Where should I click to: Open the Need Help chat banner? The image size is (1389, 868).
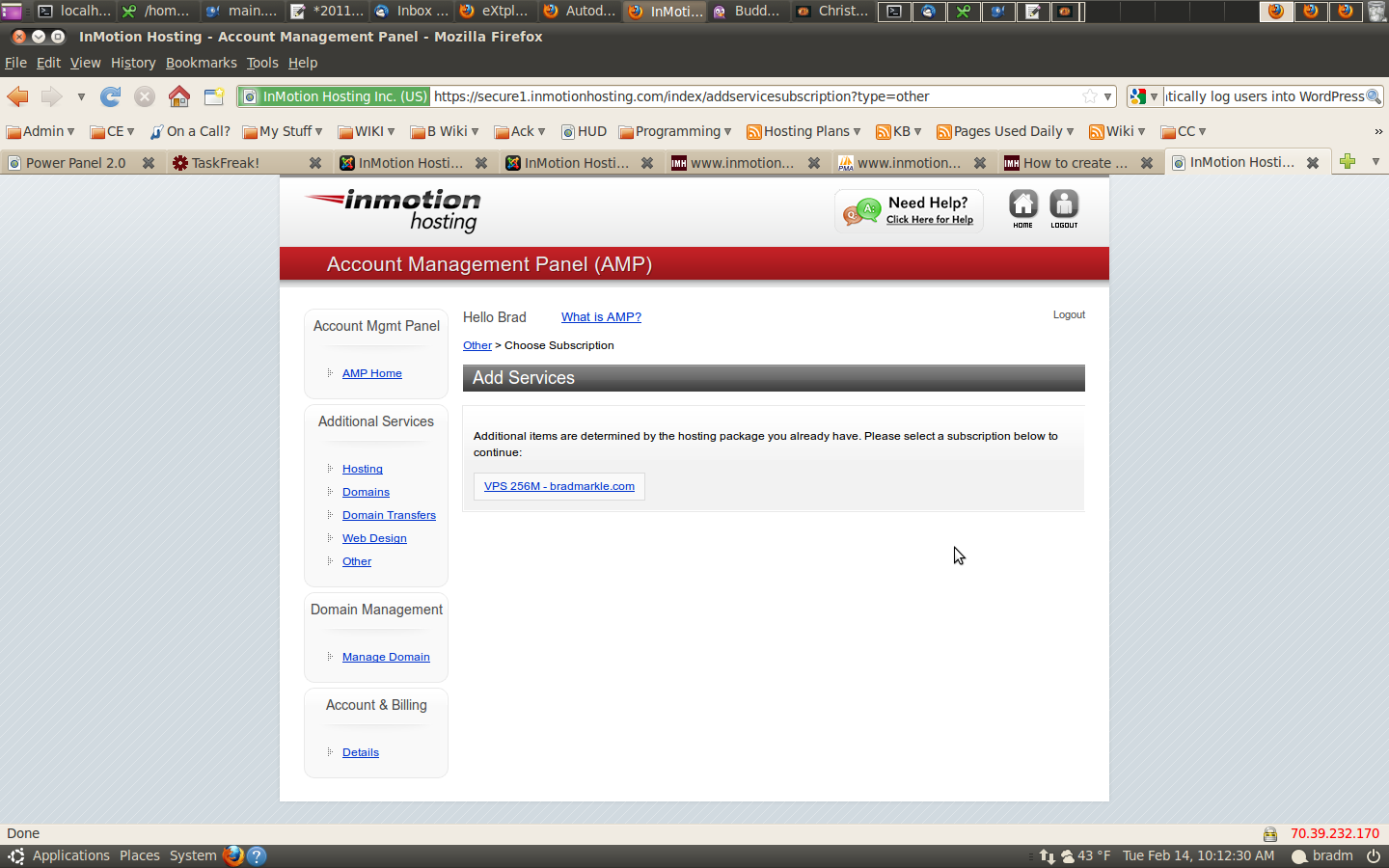click(909, 210)
